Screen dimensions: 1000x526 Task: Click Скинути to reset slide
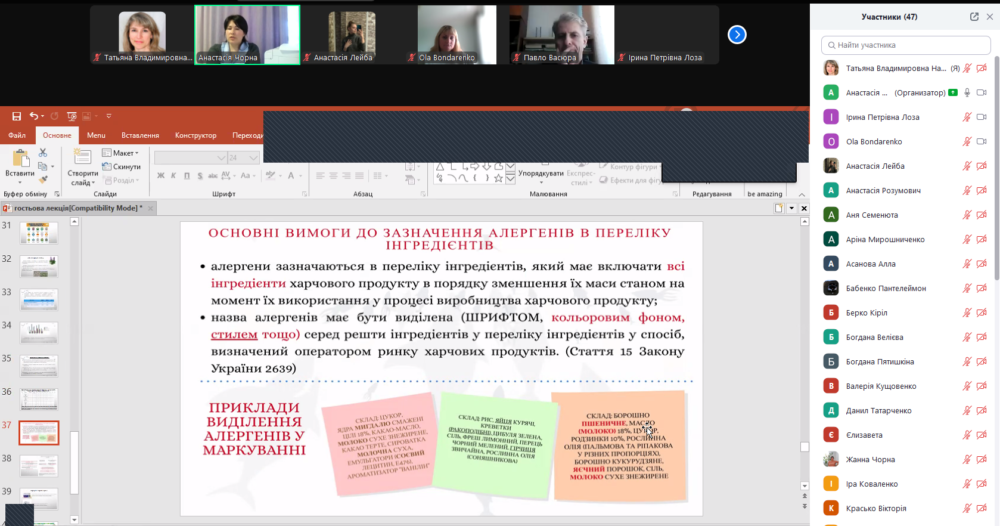point(121,166)
